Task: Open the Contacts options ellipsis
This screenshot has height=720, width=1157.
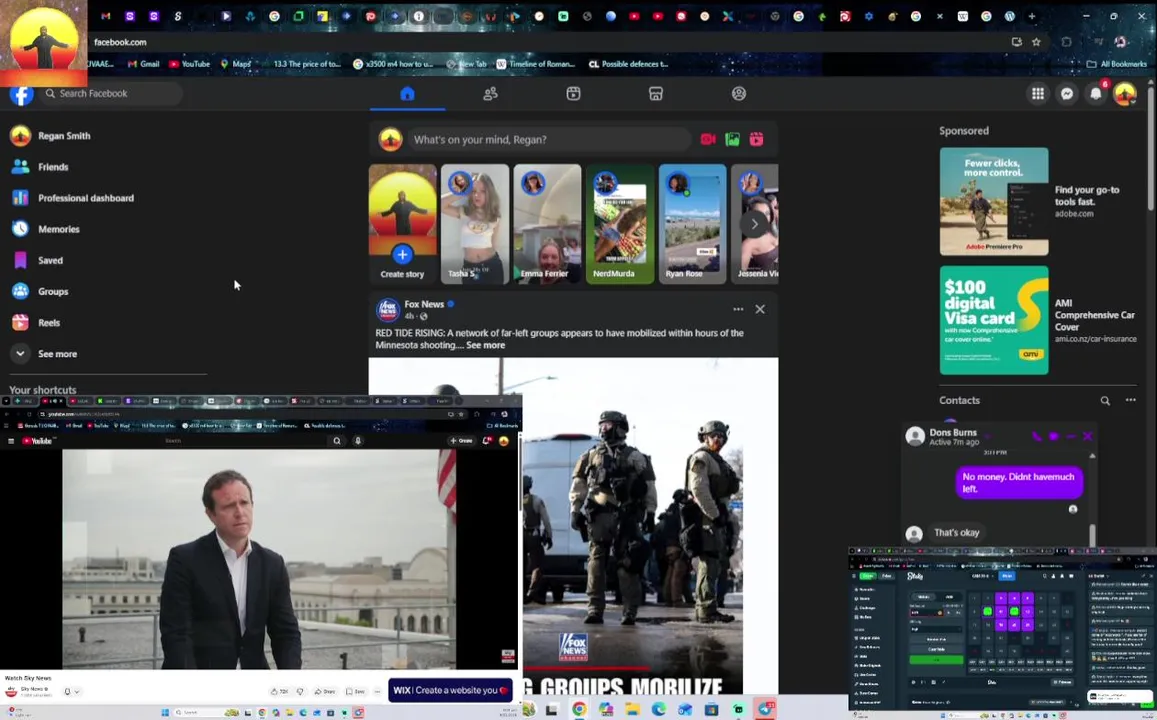Action: point(1130,401)
